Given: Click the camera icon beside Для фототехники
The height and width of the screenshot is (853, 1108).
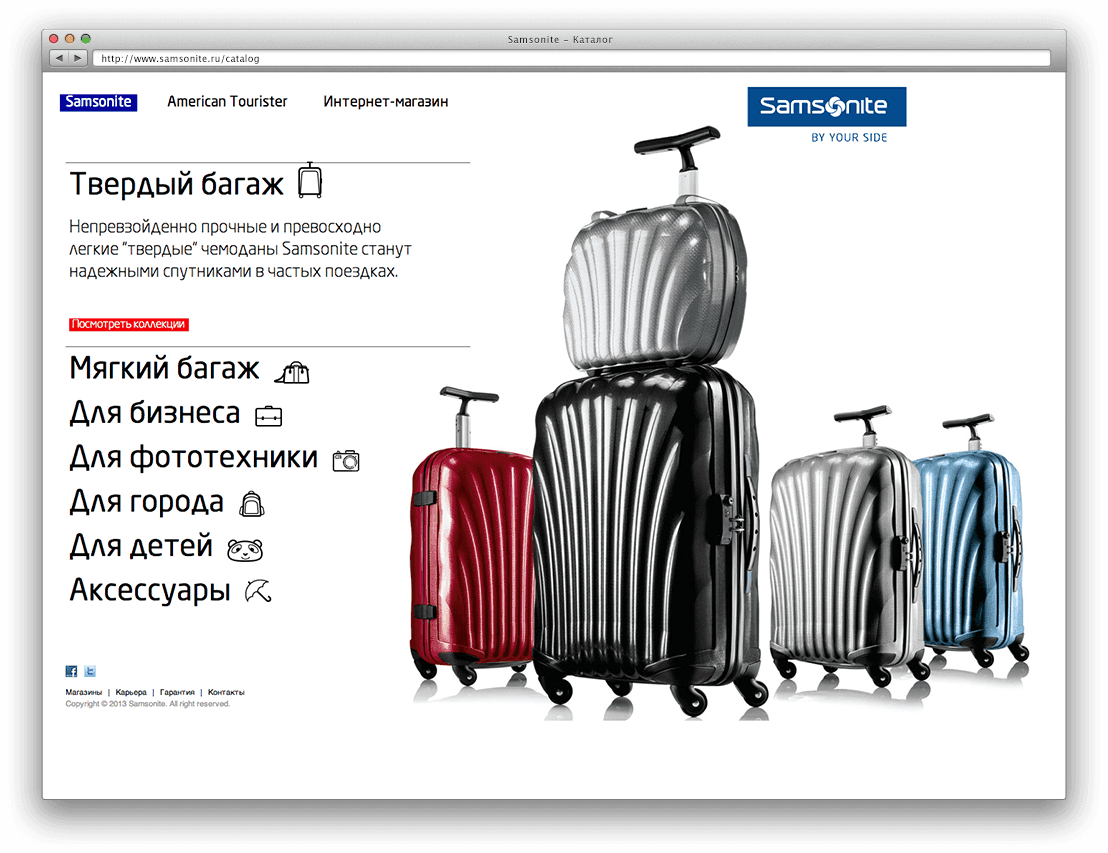Looking at the screenshot, I should click(x=346, y=461).
